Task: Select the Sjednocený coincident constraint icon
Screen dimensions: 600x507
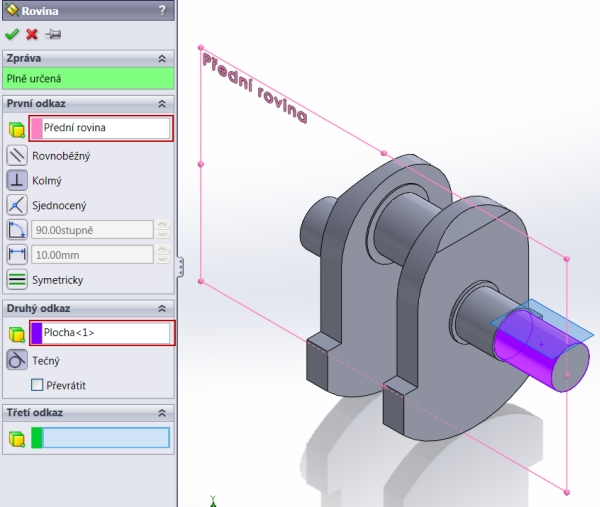Action: pos(17,205)
